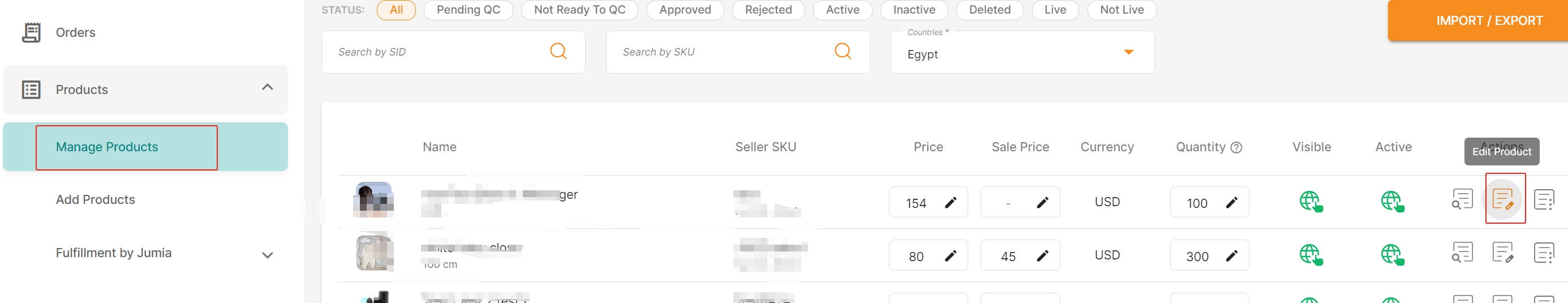
Task: Select the Rejected status filter
Action: point(768,10)
